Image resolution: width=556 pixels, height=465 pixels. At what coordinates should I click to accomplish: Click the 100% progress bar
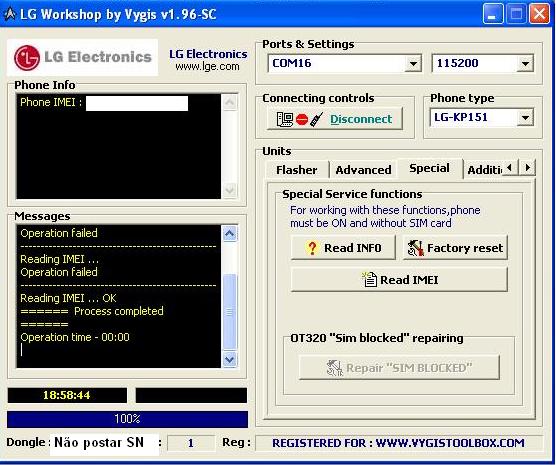click(127, 419)
